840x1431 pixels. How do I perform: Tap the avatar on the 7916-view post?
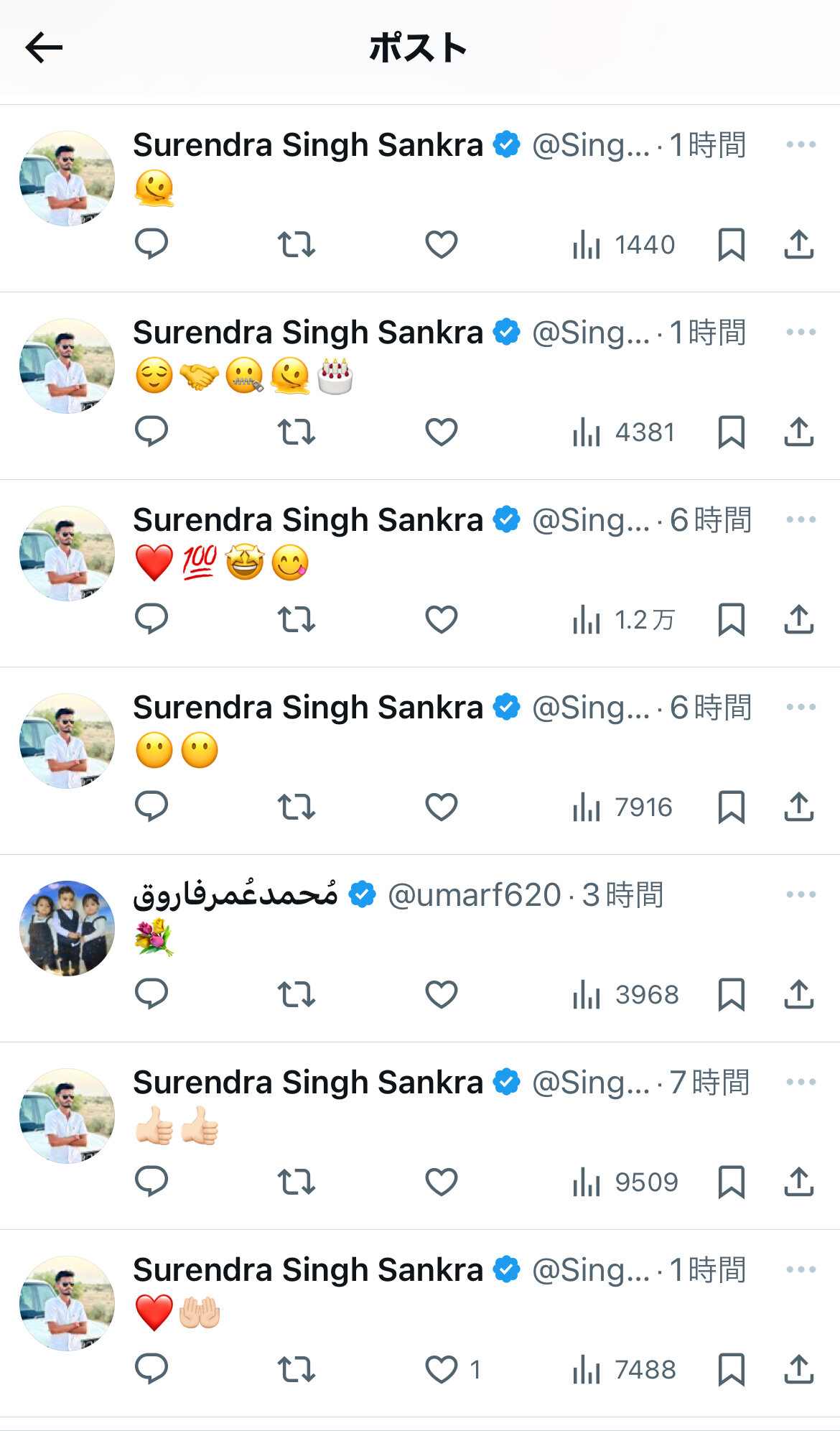coord(67,741)
